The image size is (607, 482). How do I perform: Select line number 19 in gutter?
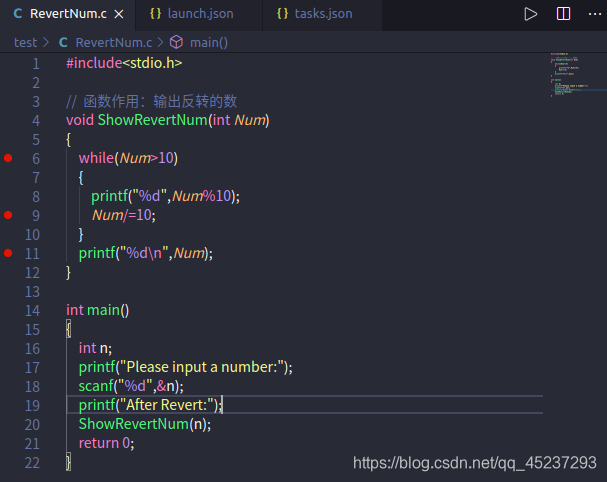click(32, 405)
